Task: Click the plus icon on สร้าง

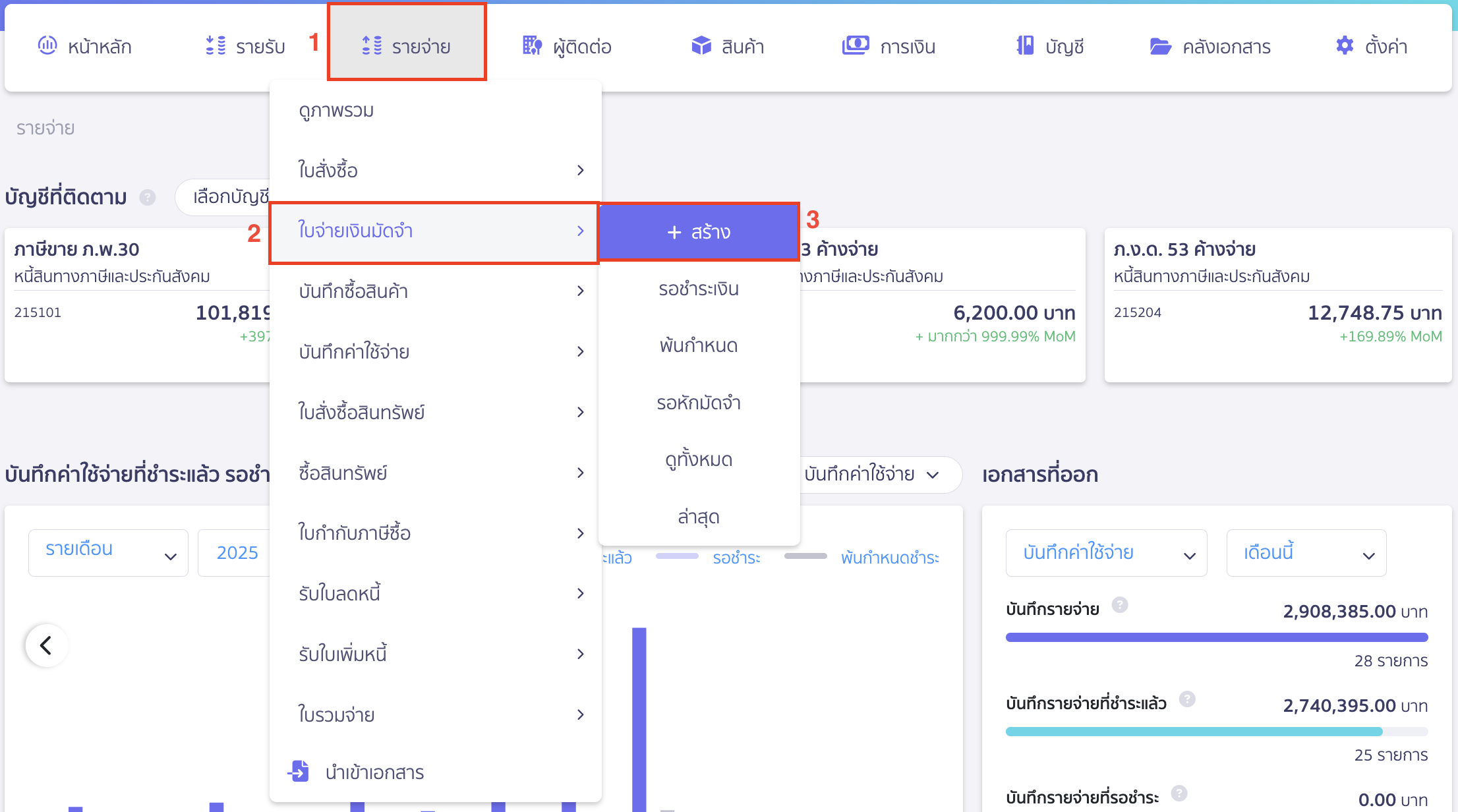Action: (674, 232)
